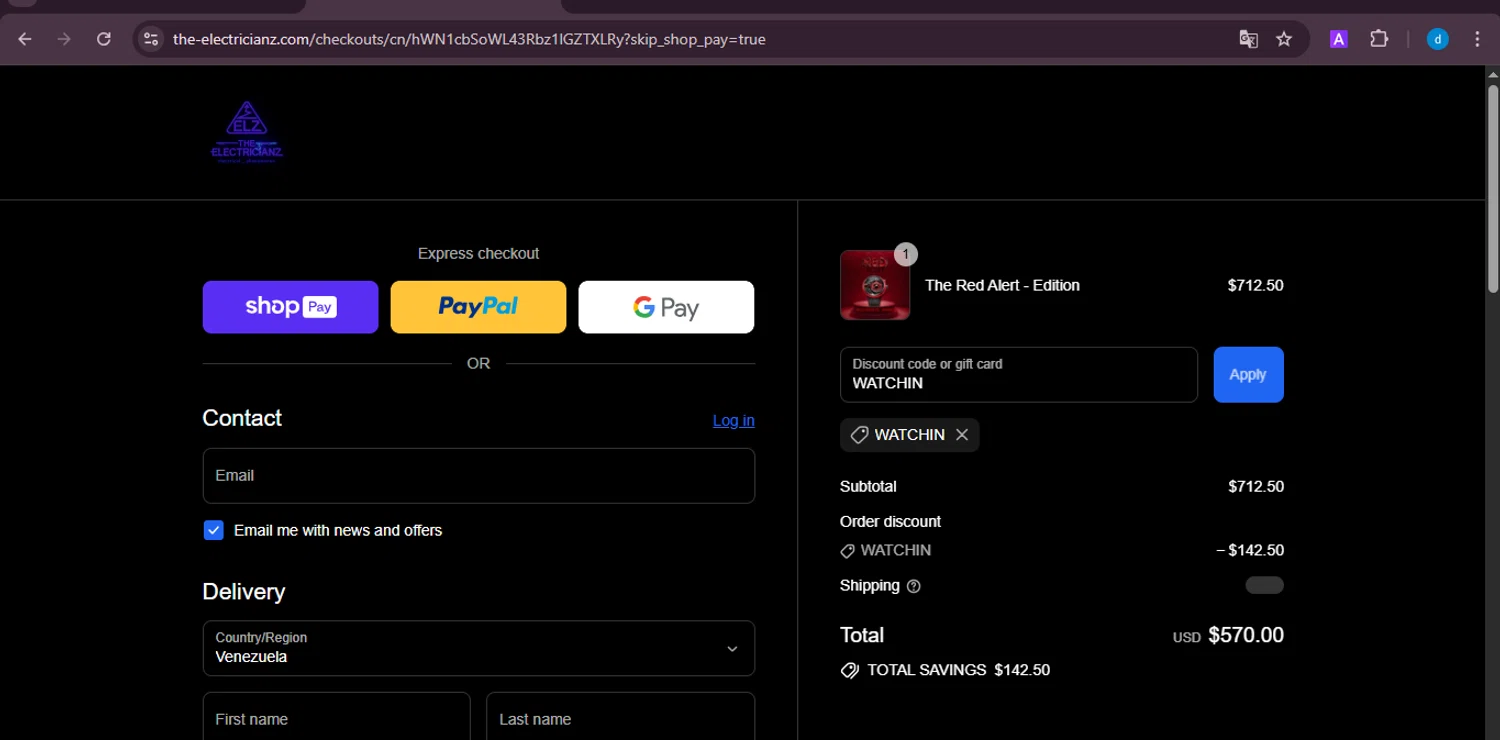The image size is (1500, 740).
Task: Focus the Email input field
Action: click(478, 476)
